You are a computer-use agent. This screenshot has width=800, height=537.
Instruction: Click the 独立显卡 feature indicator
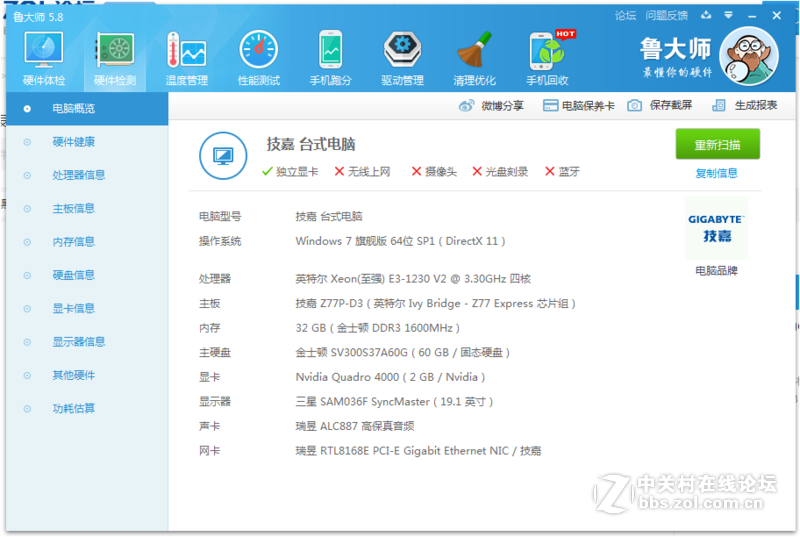290,172
